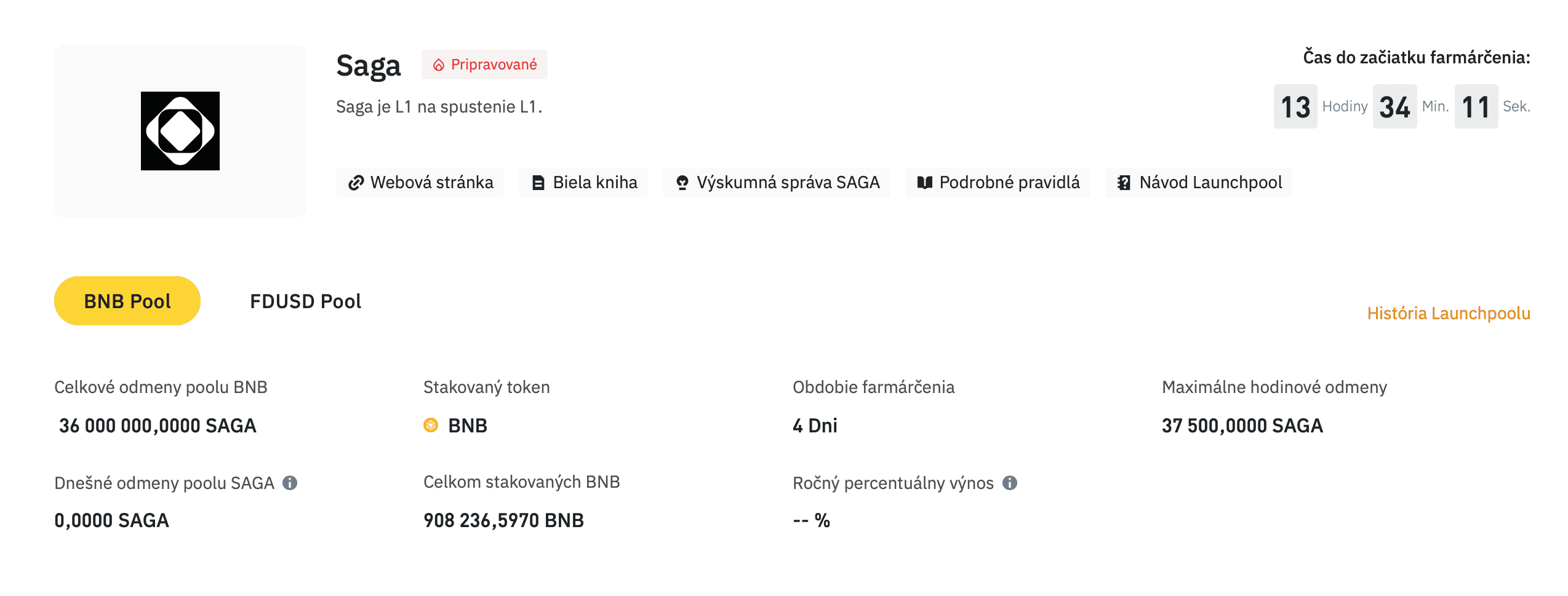Viewport: 1568px width, 596px height.
Task: Select the BNB Pool tab
Action: pos(127,301)
